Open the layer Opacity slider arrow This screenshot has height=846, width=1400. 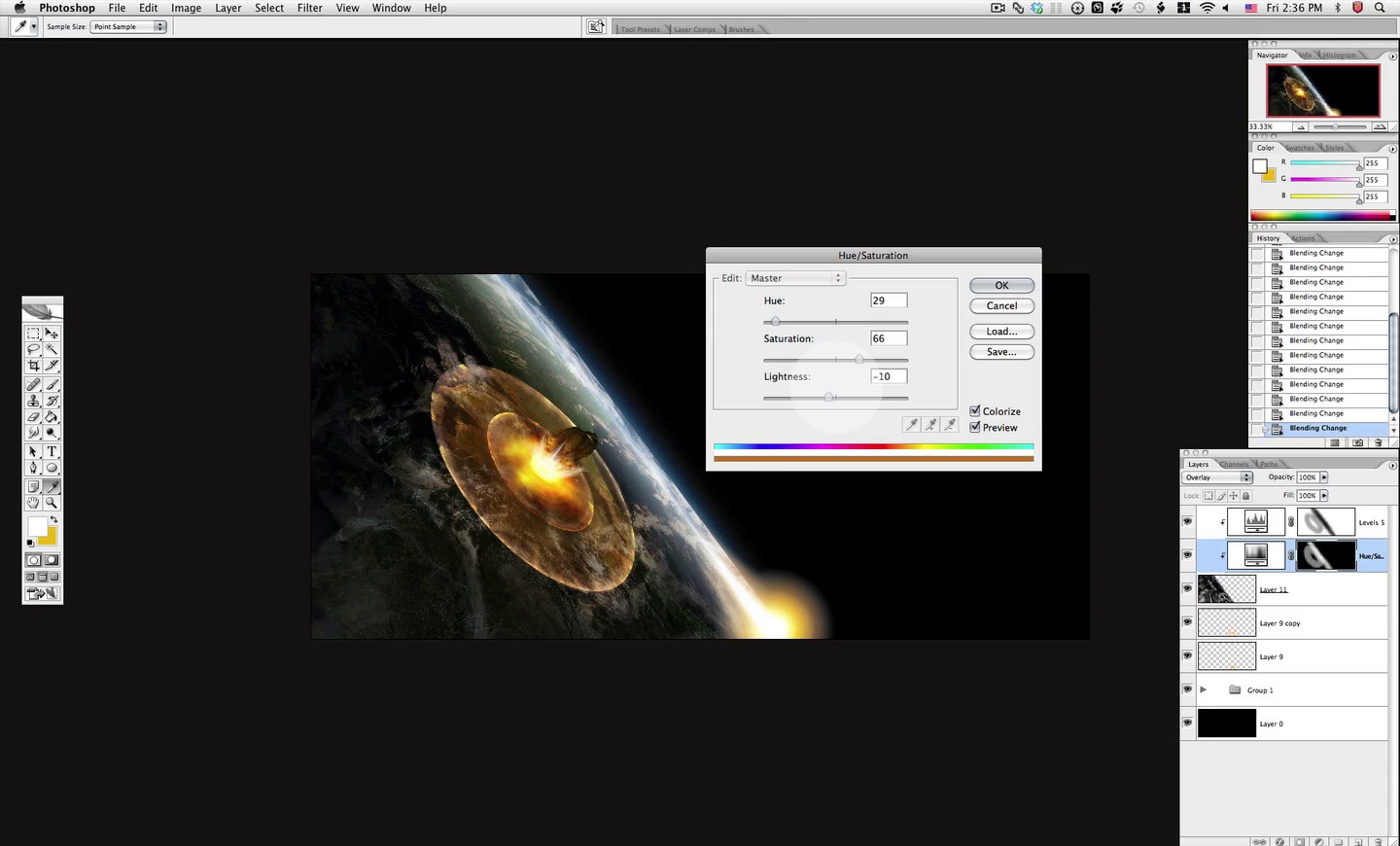click(x=1323, y=477)
